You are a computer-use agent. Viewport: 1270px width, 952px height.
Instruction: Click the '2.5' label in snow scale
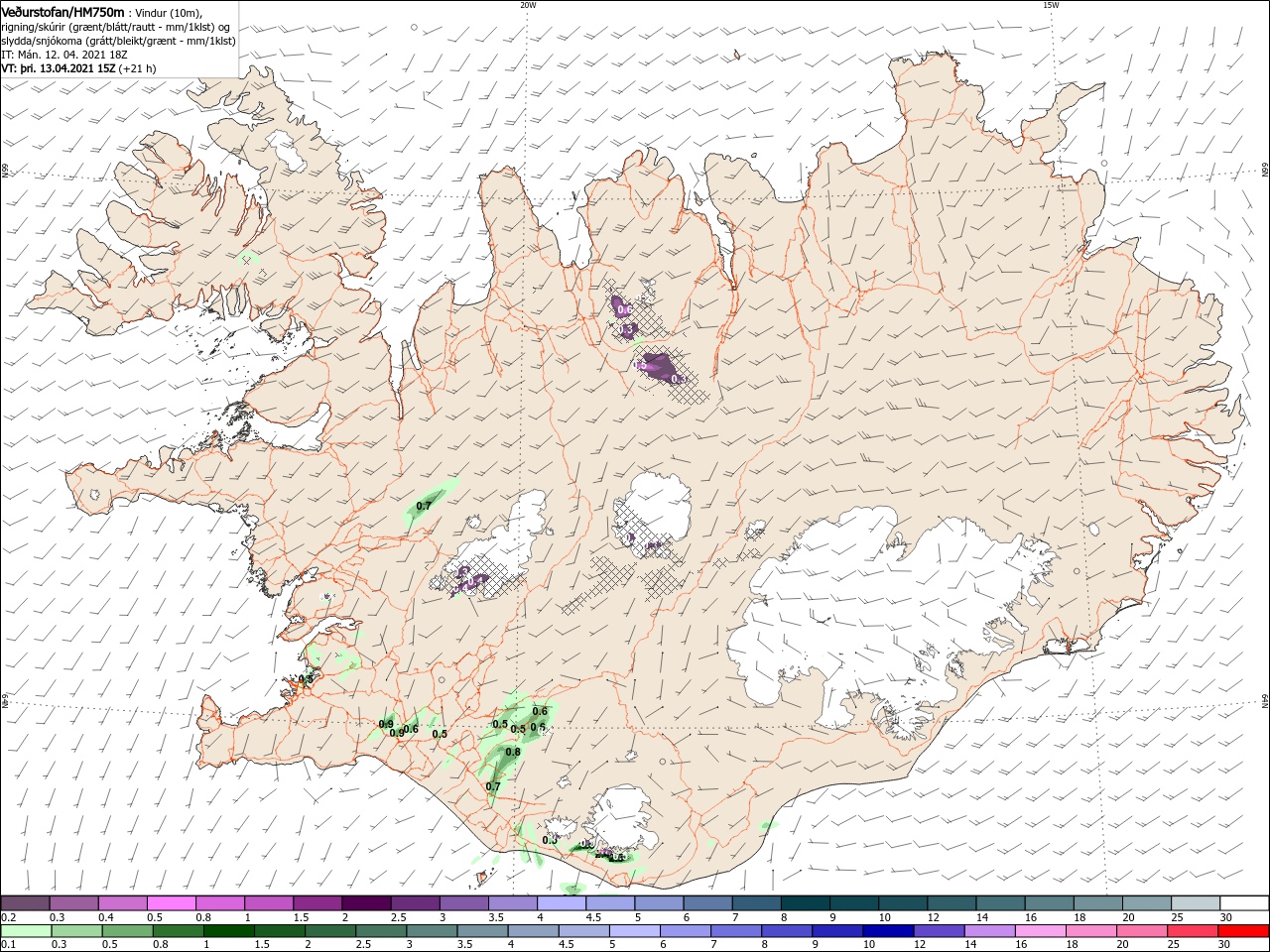[398, 917]
